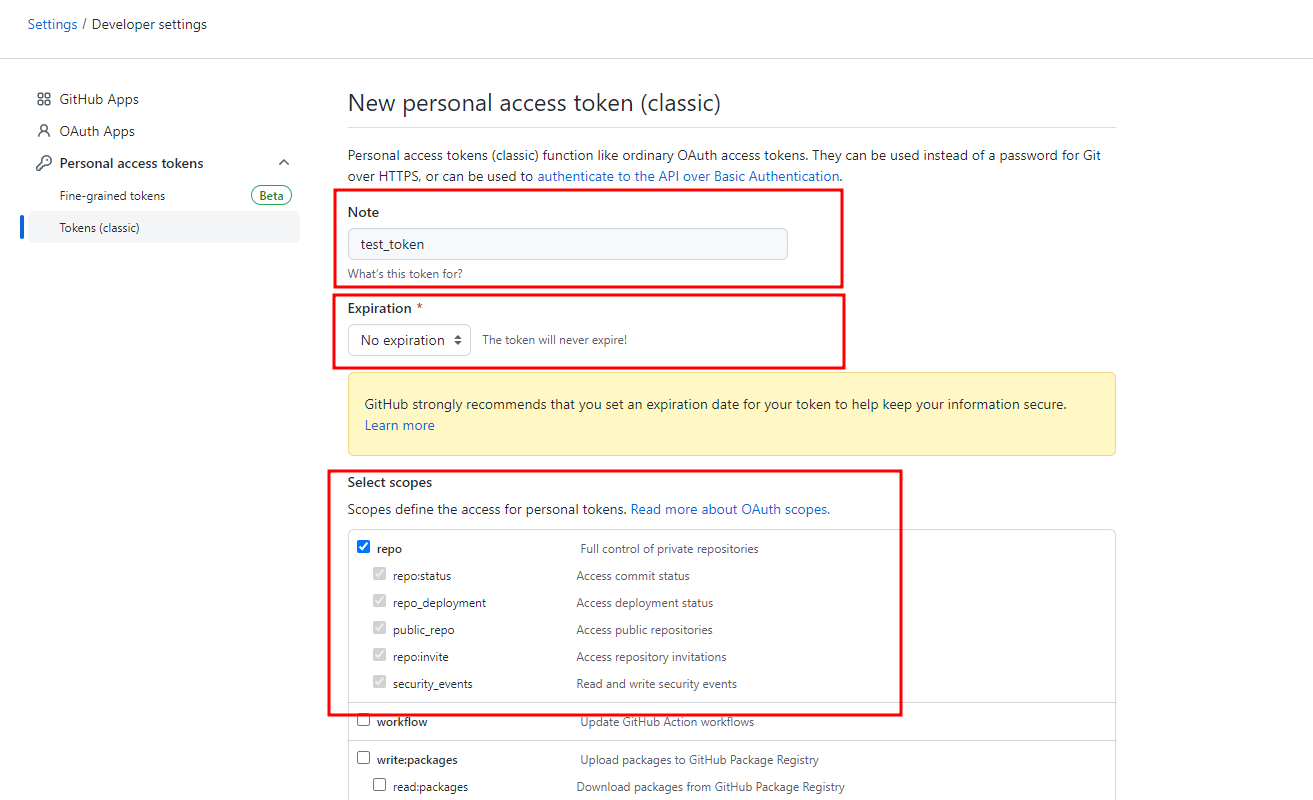Follow the Settings breadcrumb link
The width and height of the screenshot is (1313, 800).
(52, 24)
